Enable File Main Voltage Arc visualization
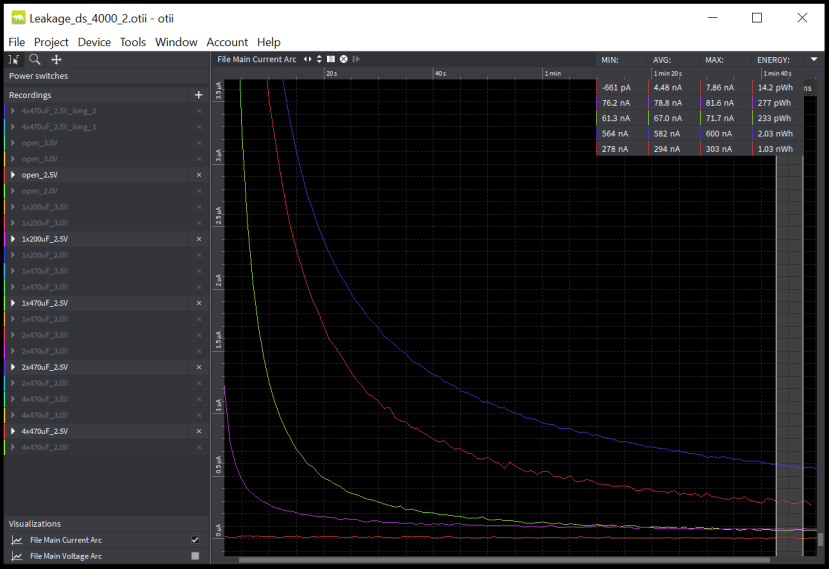This screenshot has width=829, height=569. [195, 556]
